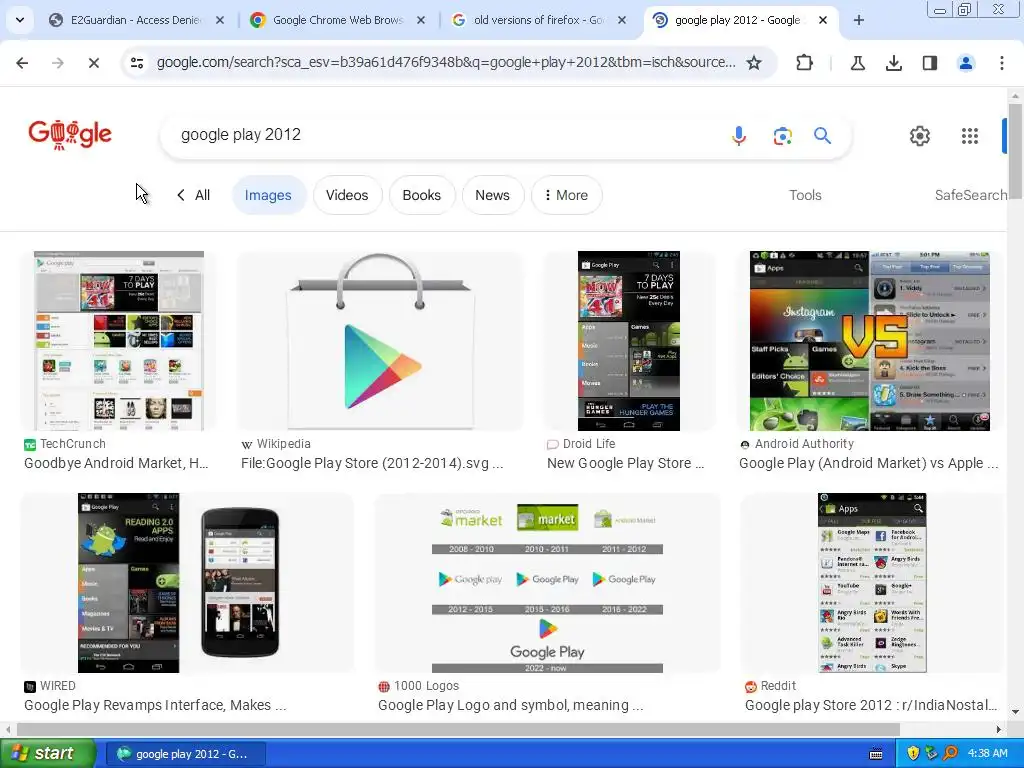Search by image with Google Lens icon
Screen dimensions: 1024x768
click(x=782, y=135)
